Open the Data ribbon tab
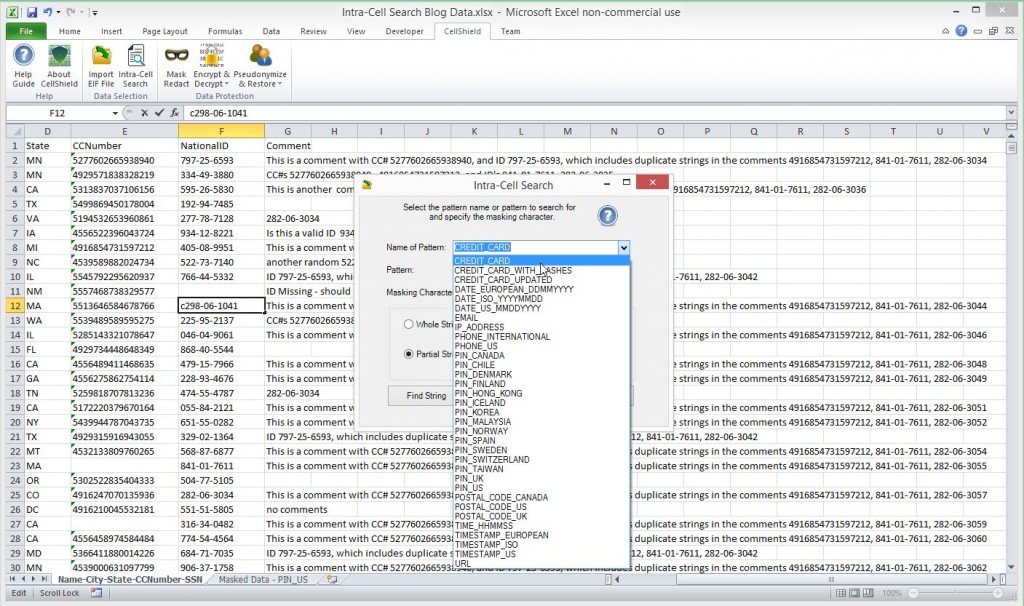 [271, 31]
